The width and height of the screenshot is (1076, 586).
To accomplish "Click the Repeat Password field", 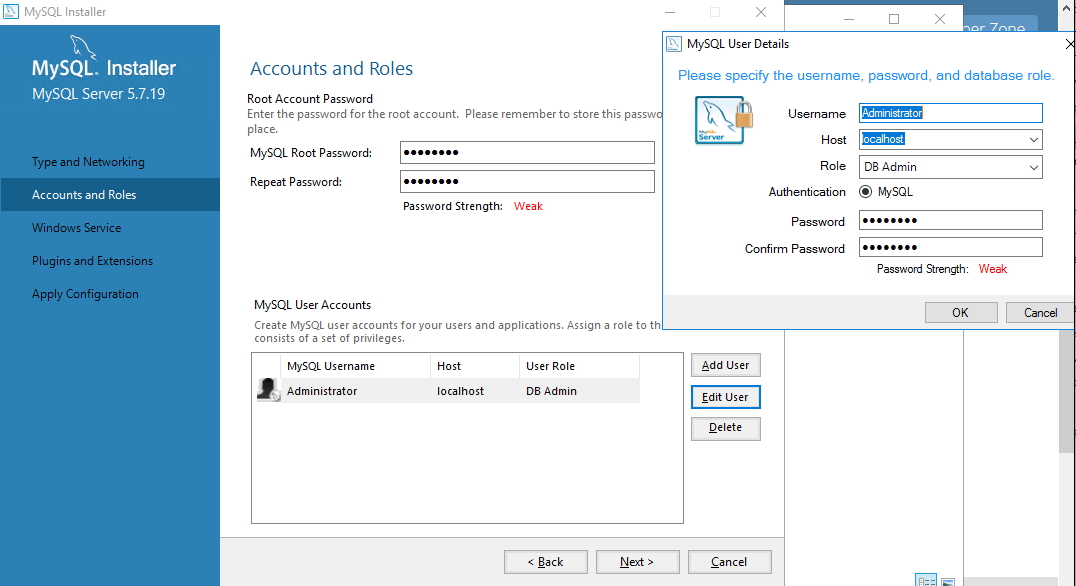I will point(527,181).
